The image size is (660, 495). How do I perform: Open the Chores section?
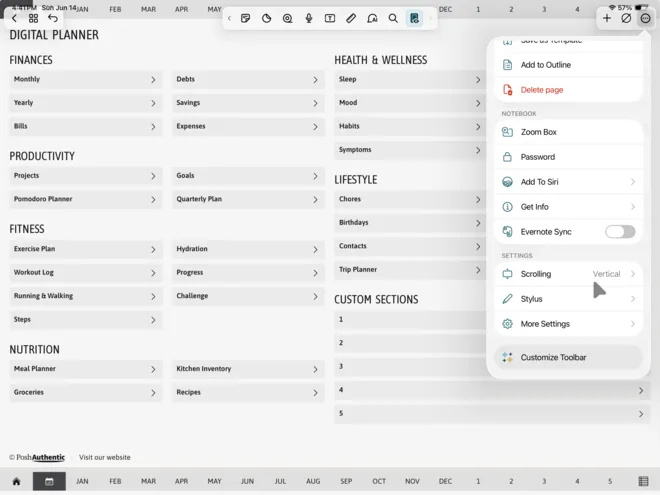[x=410, y=200]
